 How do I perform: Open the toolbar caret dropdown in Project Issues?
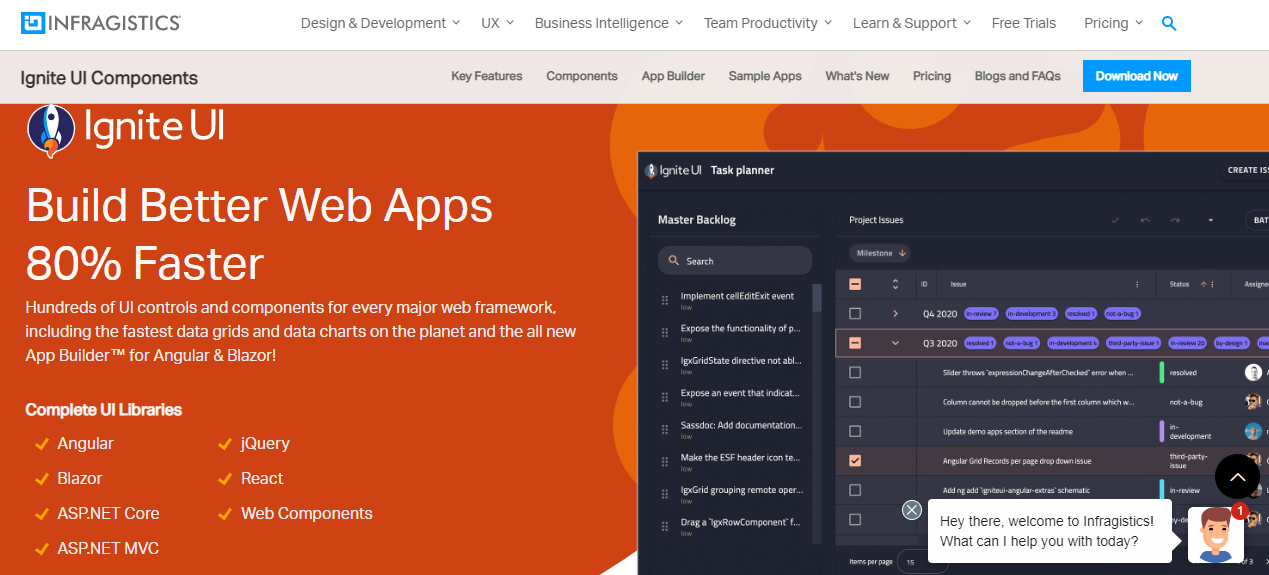coord(1210,220)
